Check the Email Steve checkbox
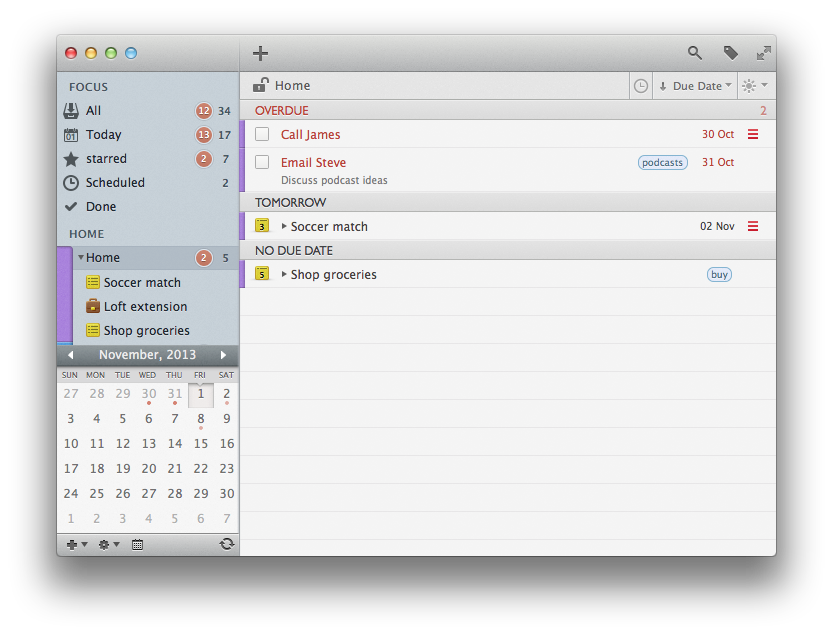833x635 pixels. tap(262, 162)
